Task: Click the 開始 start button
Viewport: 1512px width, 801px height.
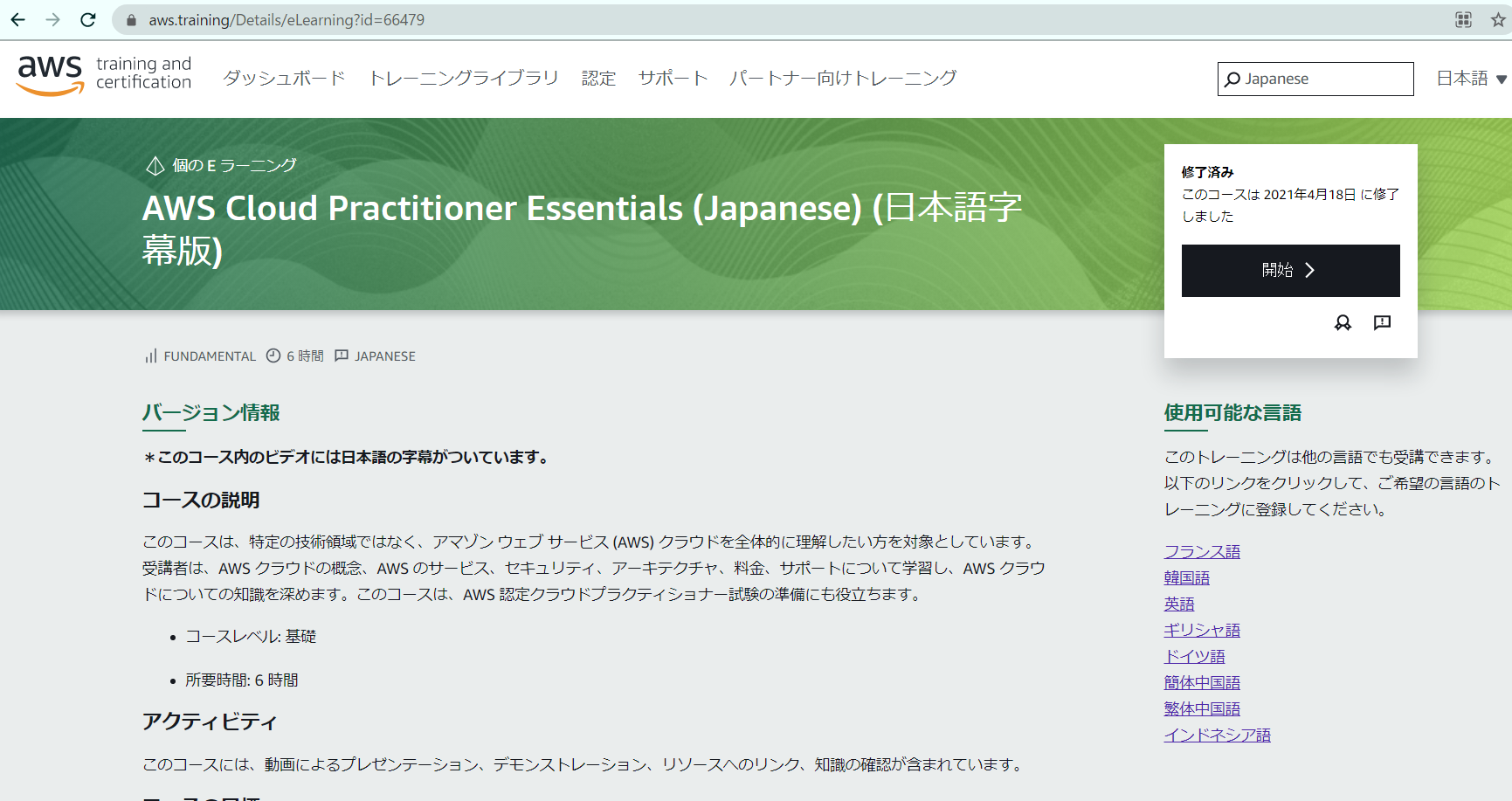Action: pos(1291,271)
